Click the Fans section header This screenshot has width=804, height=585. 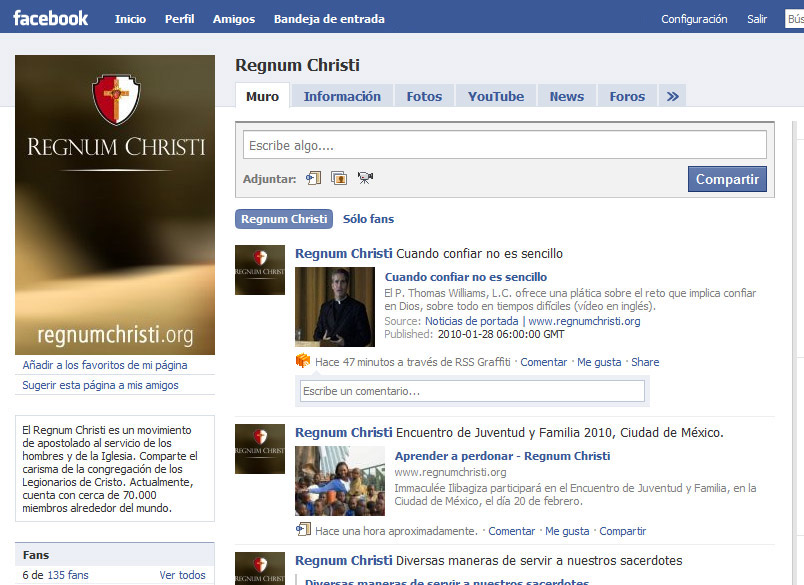[x=115, y=554]
